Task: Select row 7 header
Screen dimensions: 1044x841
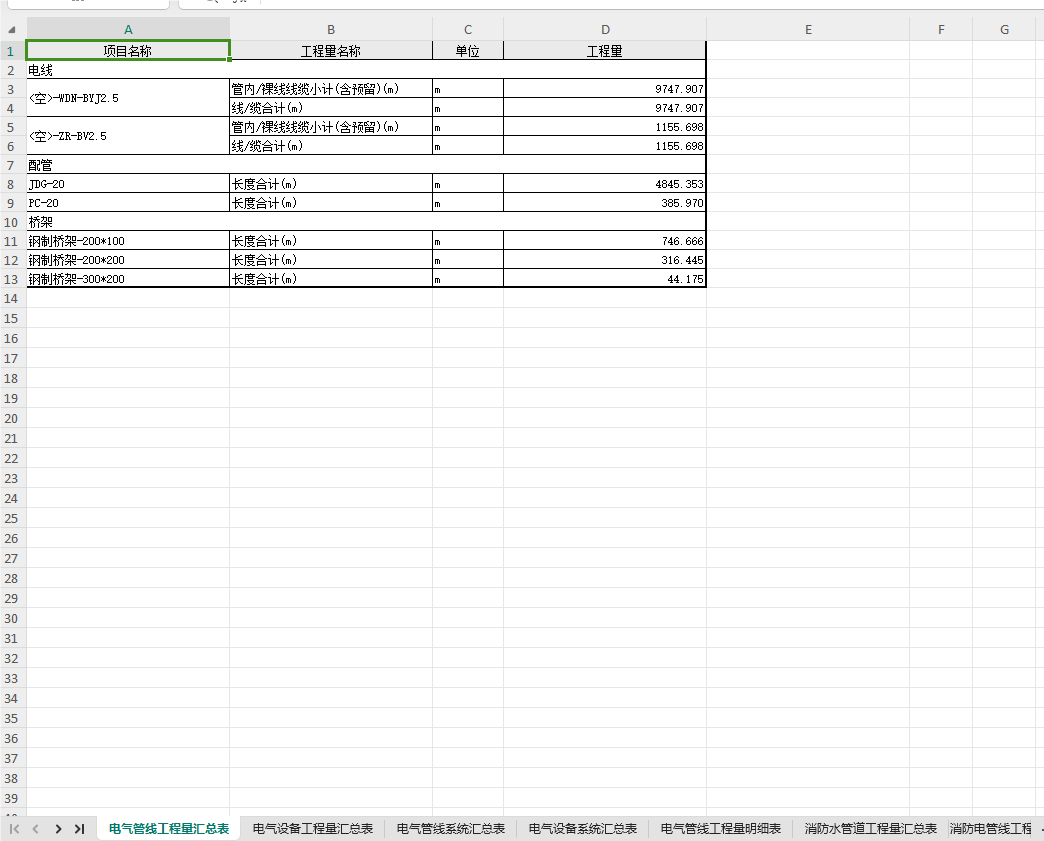Action: click(11, 165)
